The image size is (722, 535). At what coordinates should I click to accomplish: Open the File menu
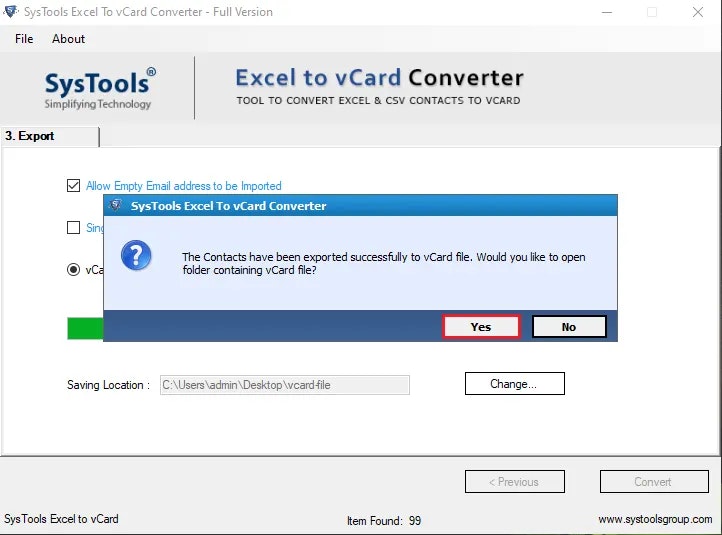[24, 39]
